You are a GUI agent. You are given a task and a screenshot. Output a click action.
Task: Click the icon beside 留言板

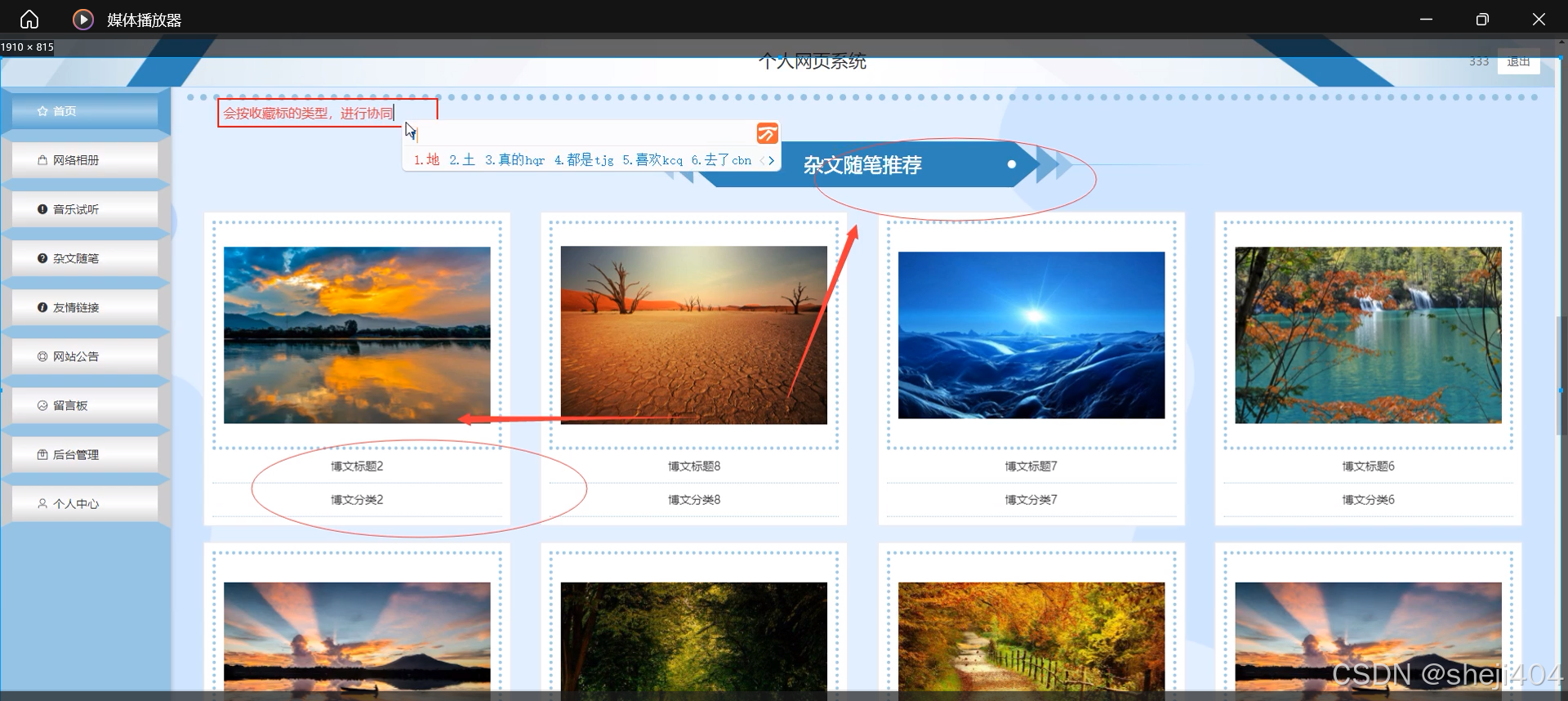coord(42,405)
